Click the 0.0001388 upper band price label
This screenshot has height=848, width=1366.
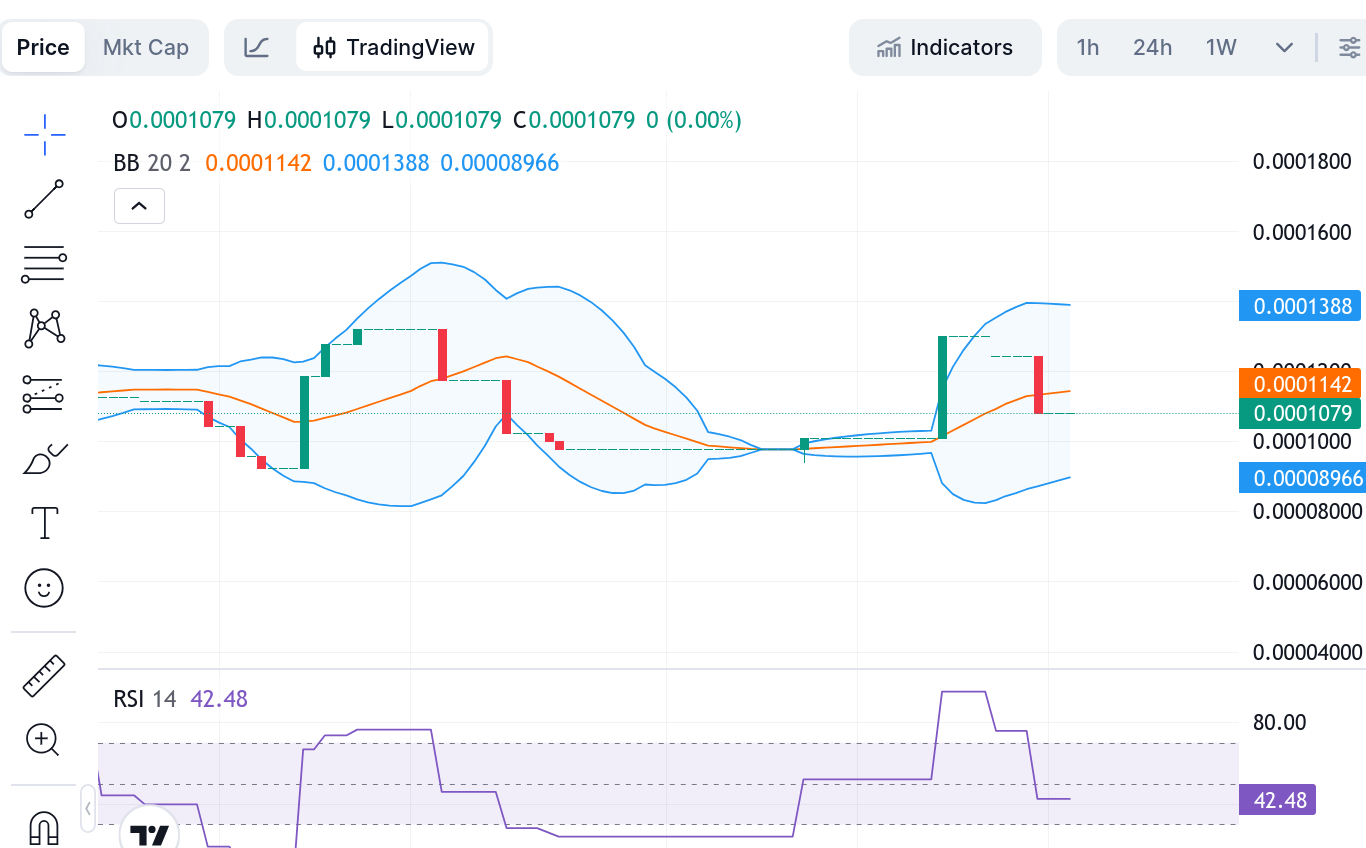click(1301, 306)
